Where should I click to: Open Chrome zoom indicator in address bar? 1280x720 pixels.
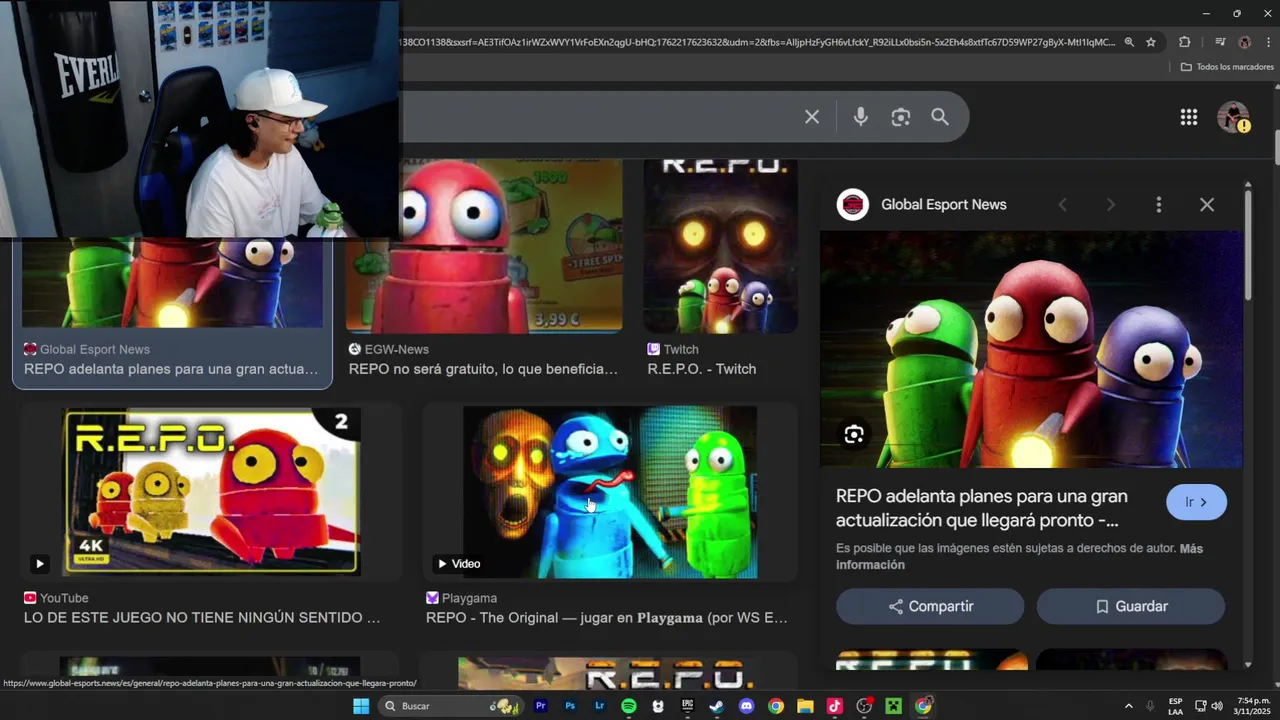(x=1129, y=42)
